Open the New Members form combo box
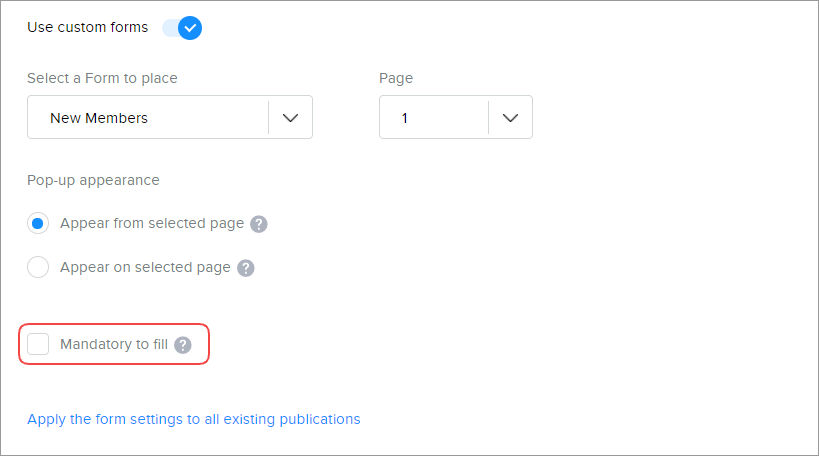The height and width of the screenshot is (456, 819). (148, 118)
